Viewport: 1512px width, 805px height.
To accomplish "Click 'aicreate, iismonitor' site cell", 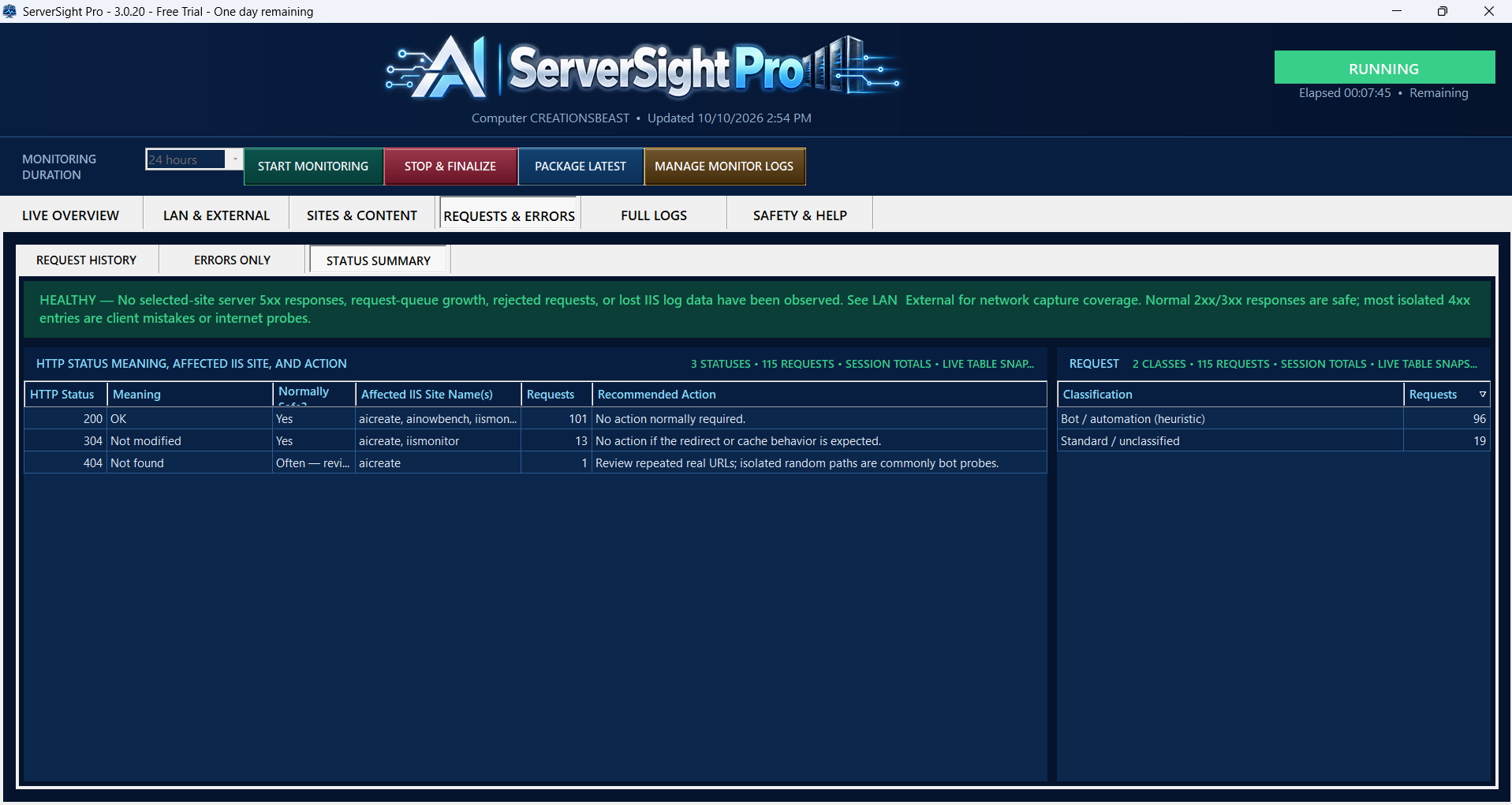I will [x=439, y=441].
